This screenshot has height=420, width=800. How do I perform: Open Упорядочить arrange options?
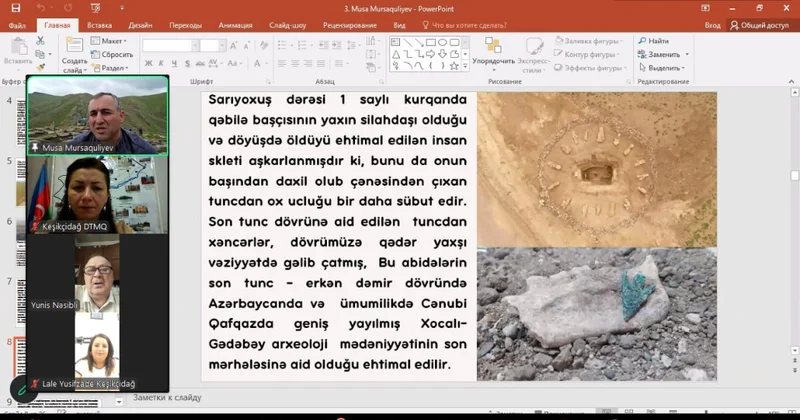[x=493, y=54]
